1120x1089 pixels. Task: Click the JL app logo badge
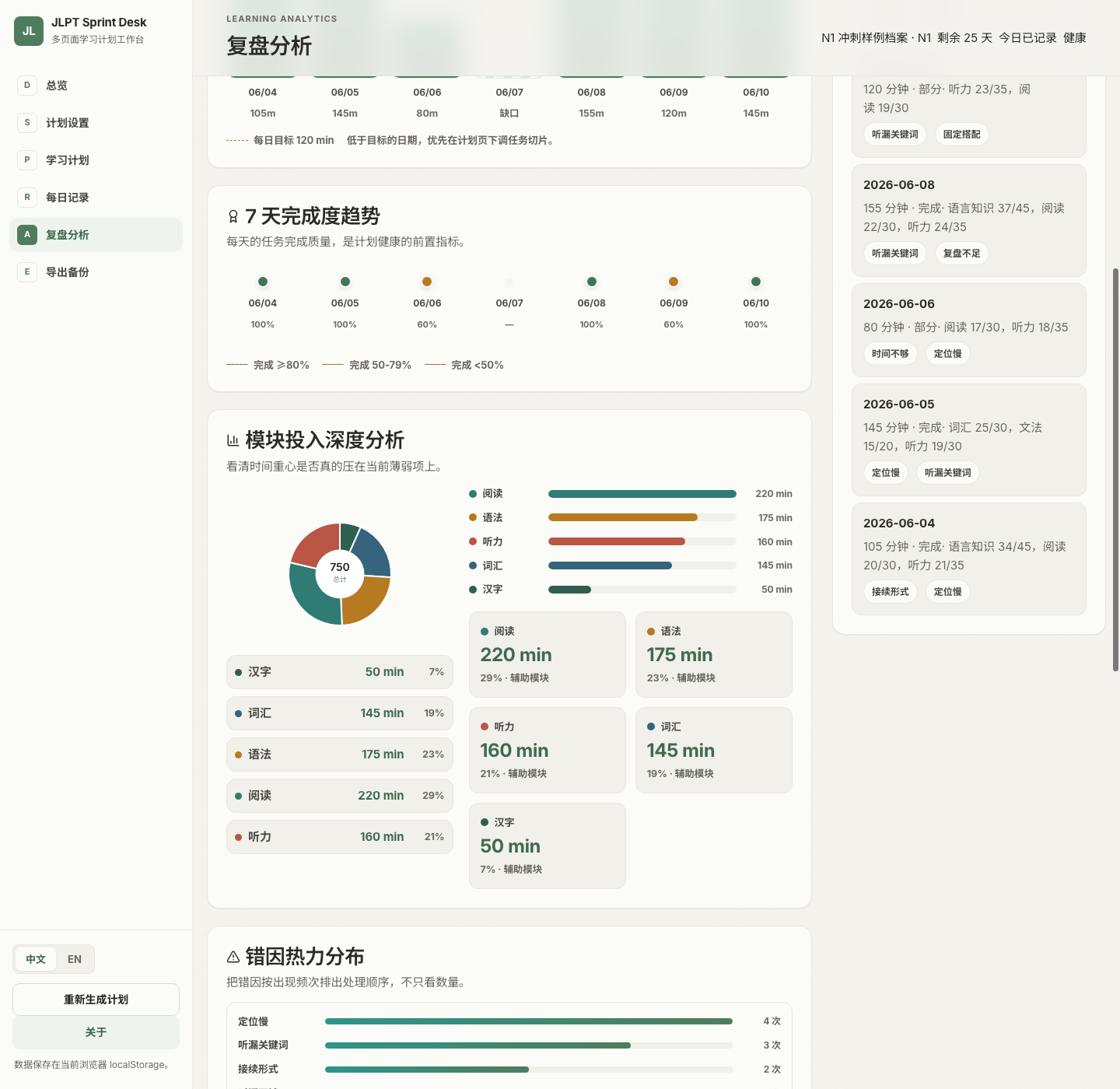pos(29,31)
